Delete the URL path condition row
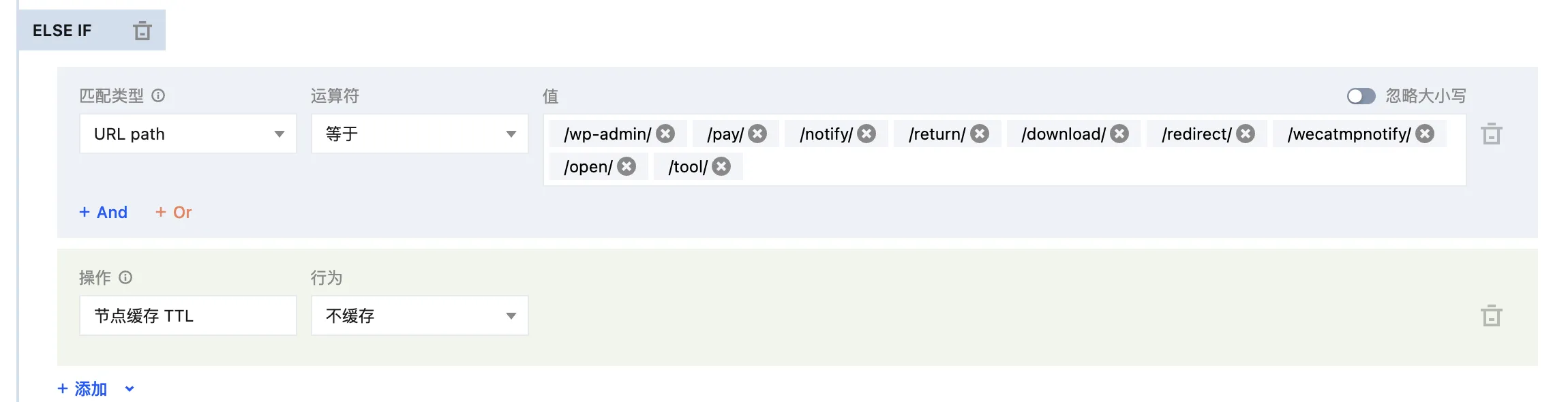This screenshot has height=402, width=1568. tap(1491, 134)
